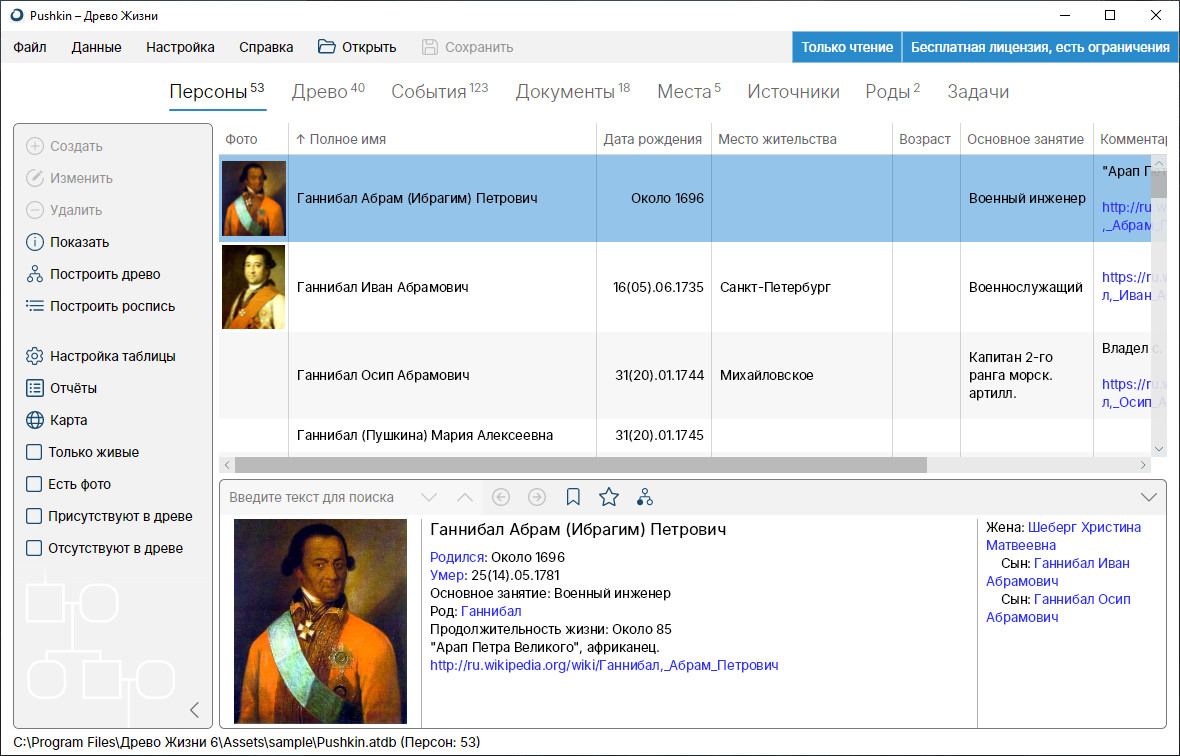Click the star favorite icon

click(608, 497)
